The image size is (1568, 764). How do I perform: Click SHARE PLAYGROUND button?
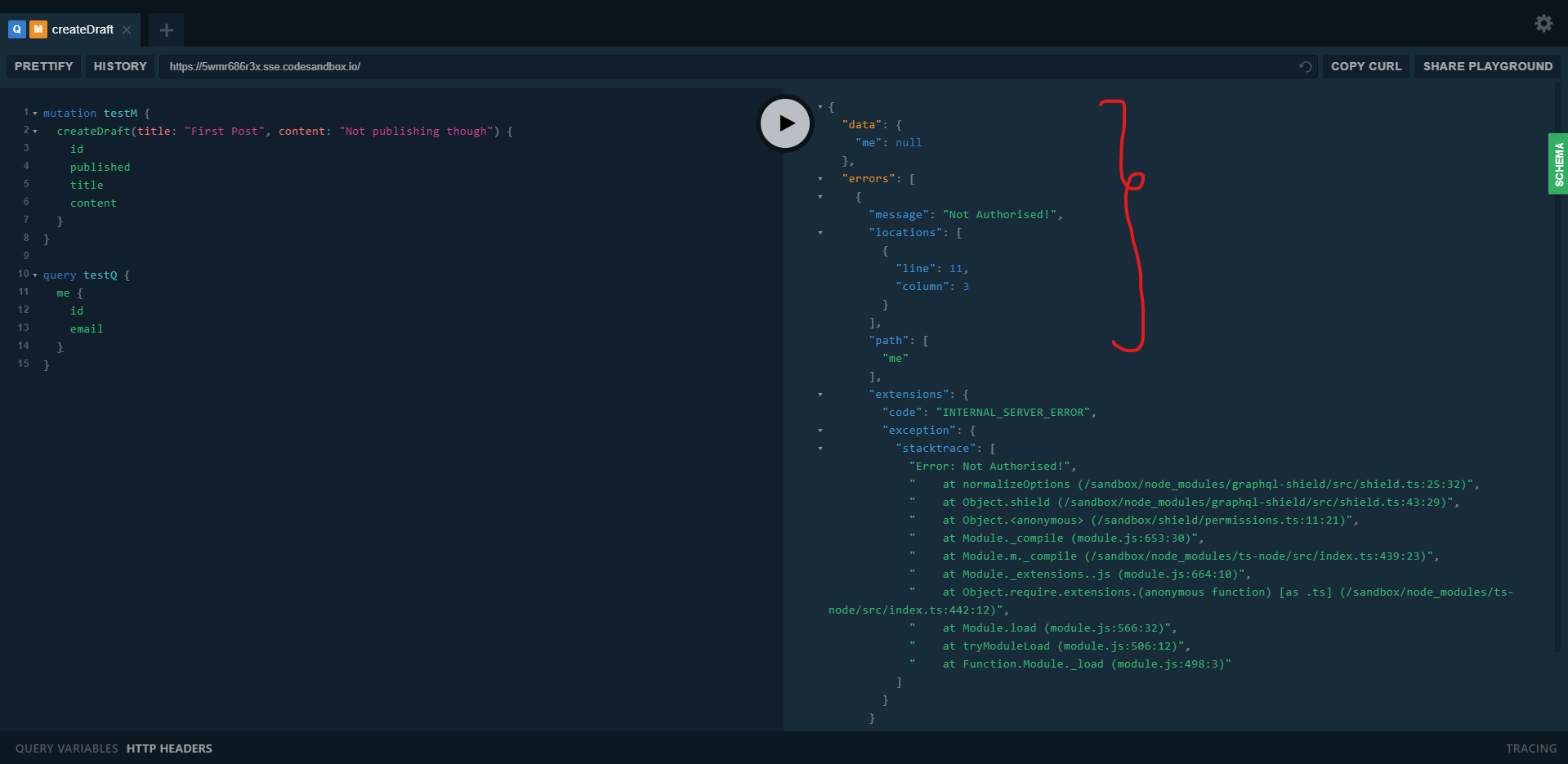coord(1488,66)
